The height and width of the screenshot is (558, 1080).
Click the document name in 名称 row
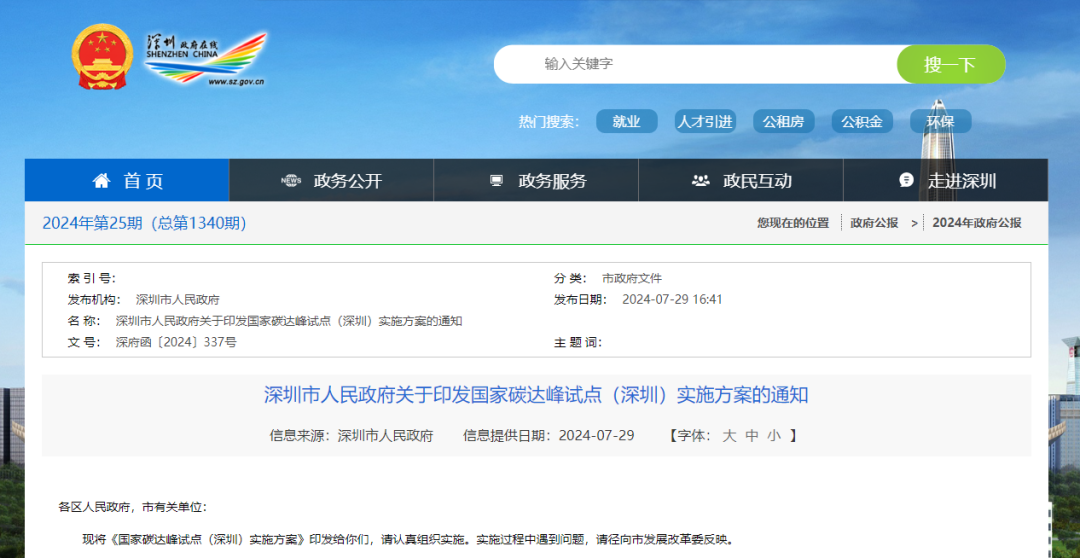click(289, 321)
